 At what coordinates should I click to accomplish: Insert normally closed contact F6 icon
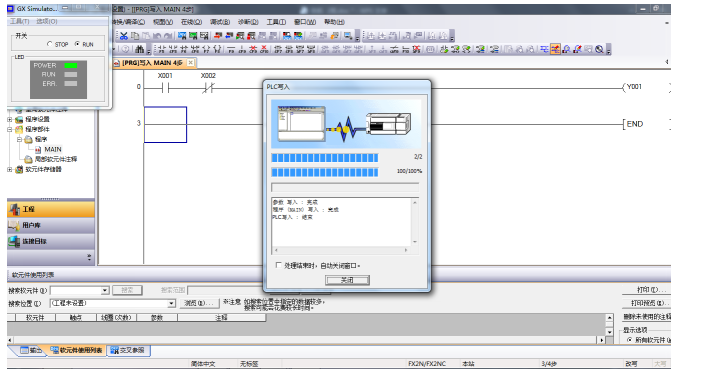pos(184,49)
